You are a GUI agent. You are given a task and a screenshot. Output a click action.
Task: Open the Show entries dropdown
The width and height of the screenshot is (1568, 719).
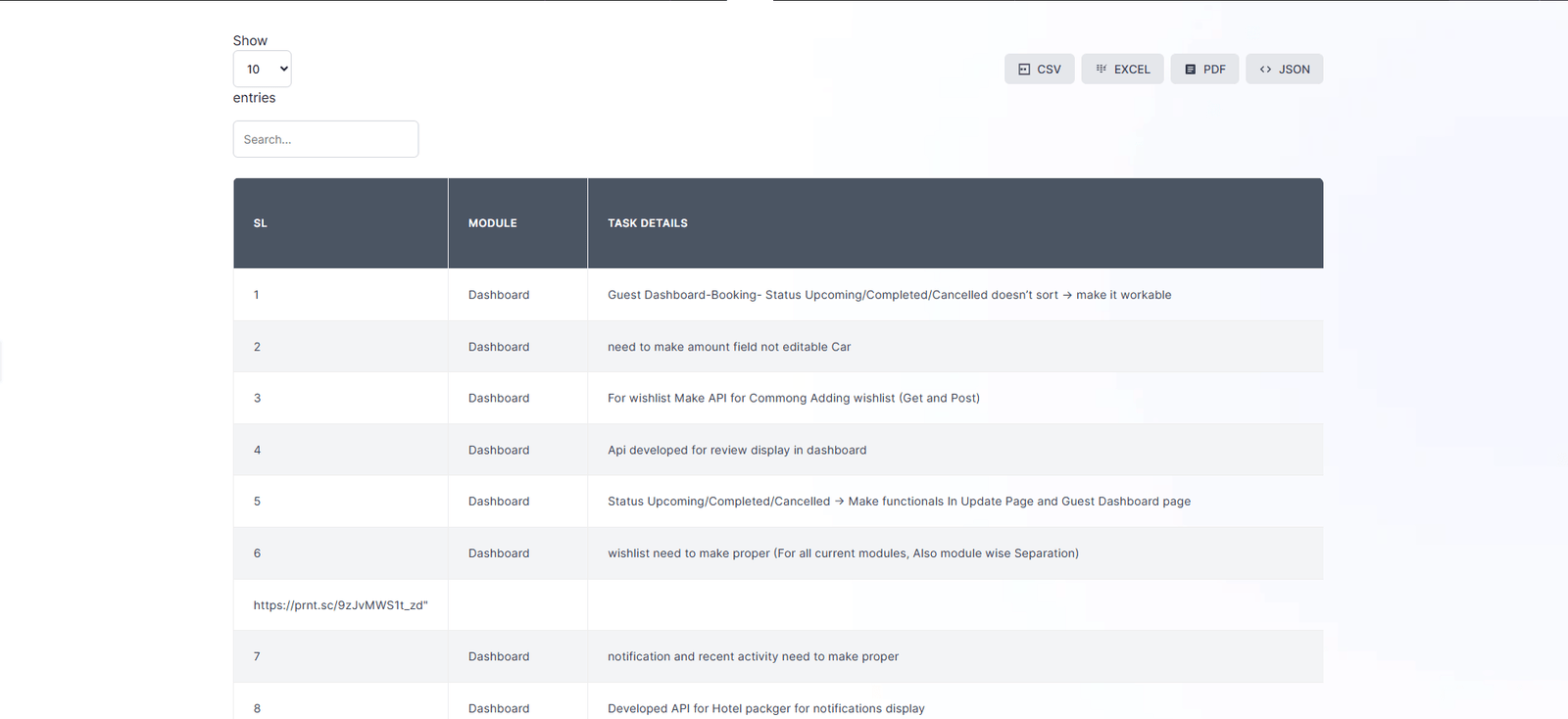click(262, 70)
